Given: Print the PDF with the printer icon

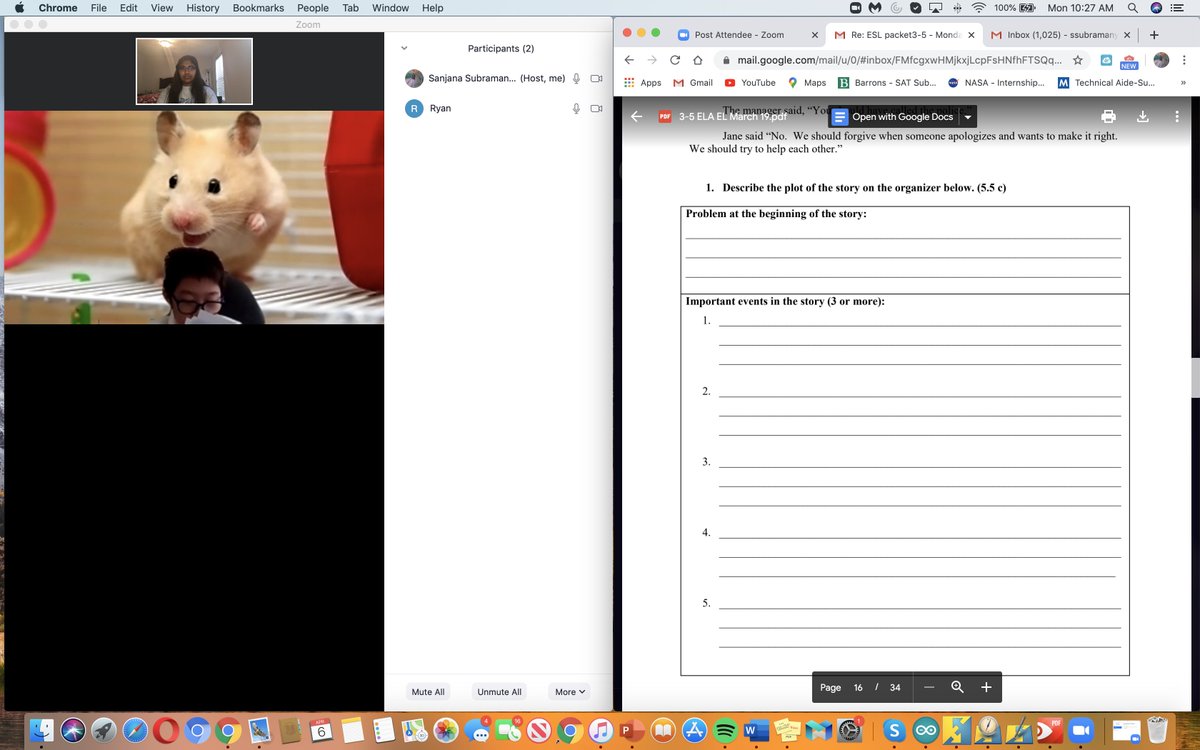Looking at the screenshot, I should [x=1108, y=116].
